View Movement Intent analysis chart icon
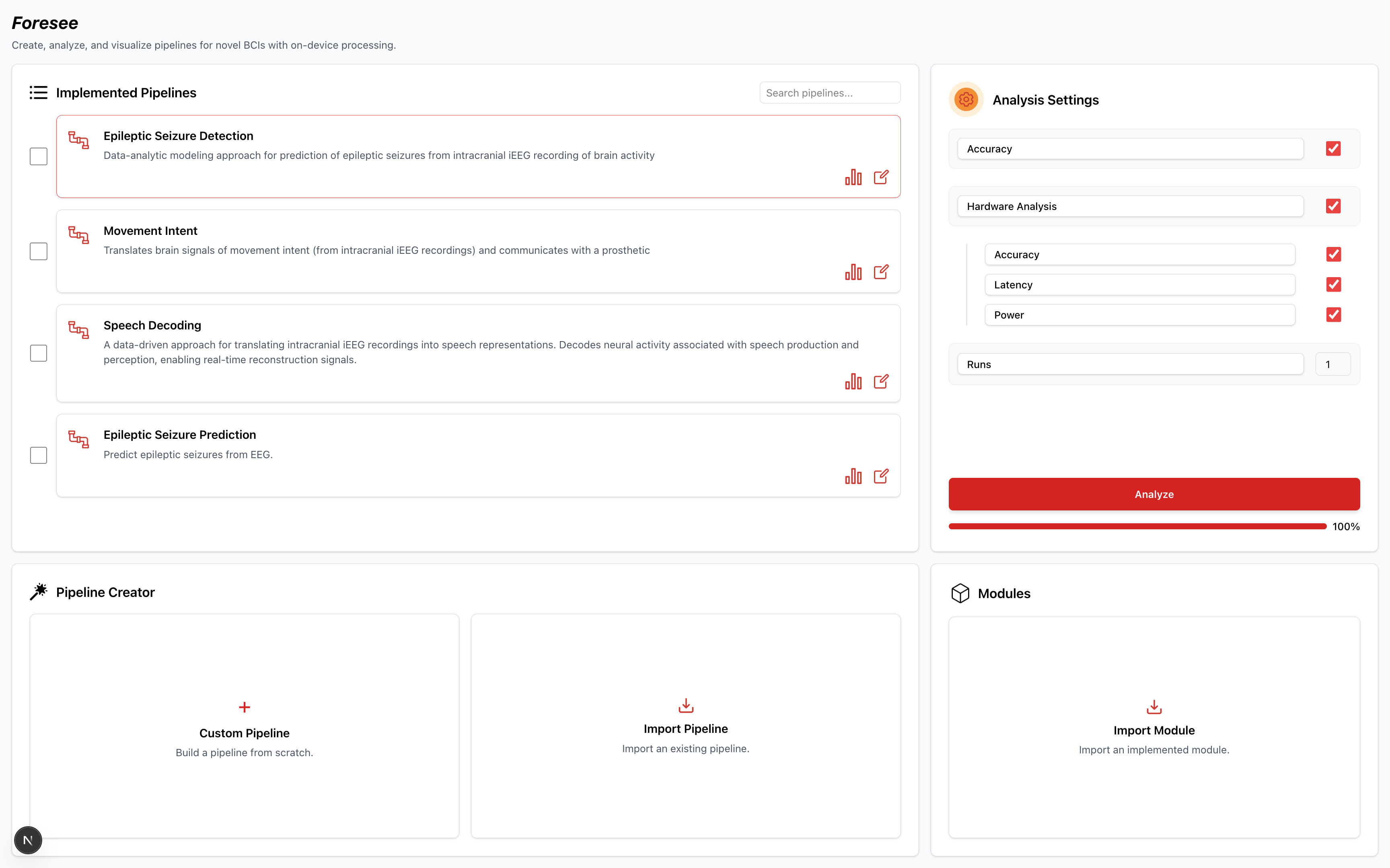Image resolution: width=1390 pixels, height=868 pixels. [x=853, y=272]
